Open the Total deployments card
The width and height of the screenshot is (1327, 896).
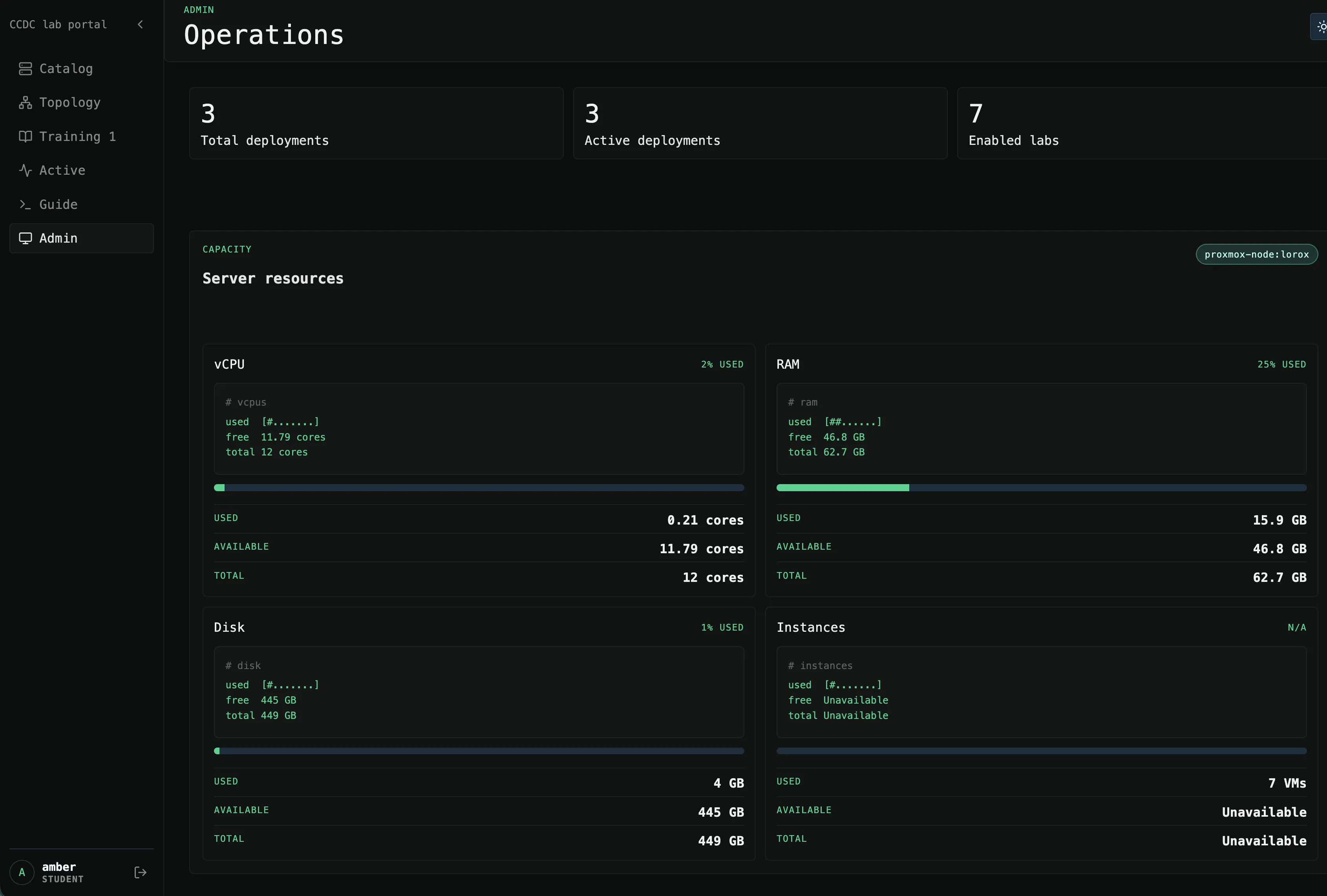point(376,123)
